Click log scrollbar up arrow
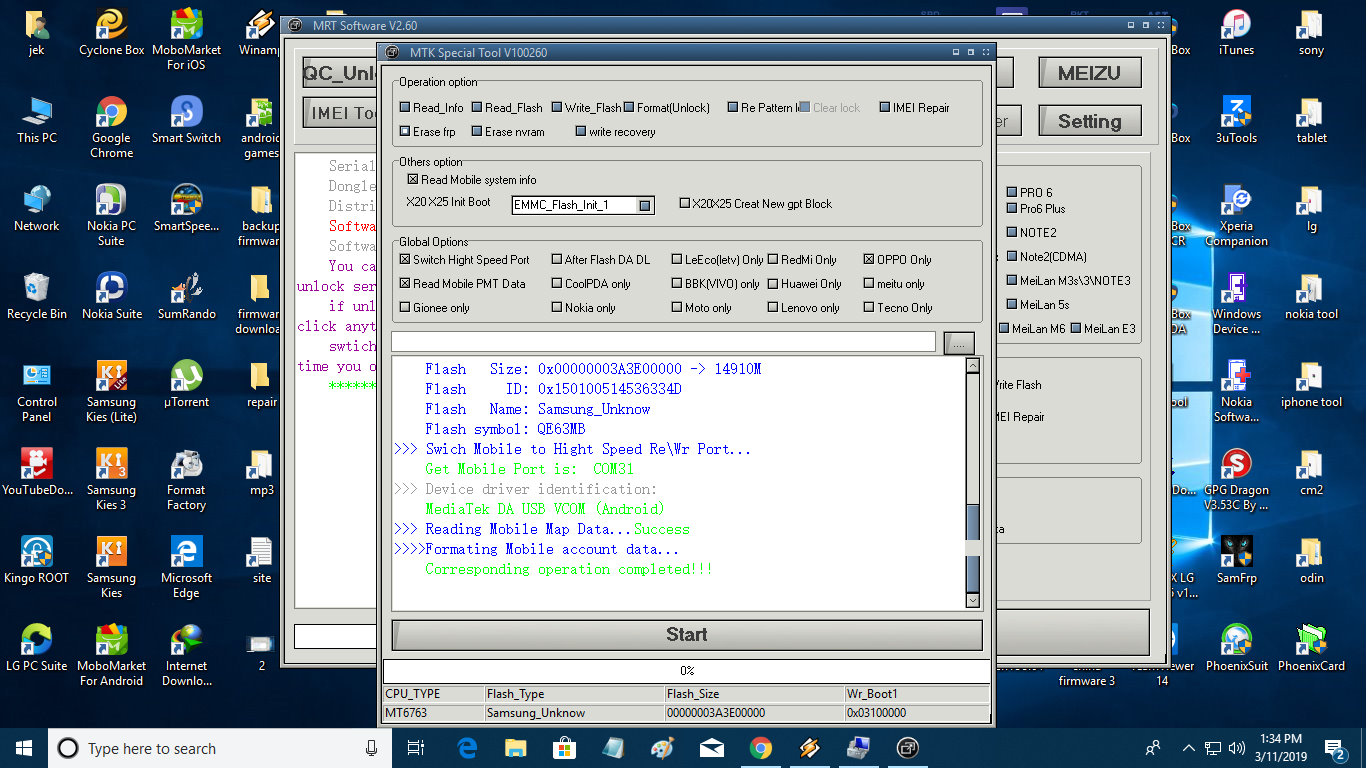This screenshot has width=1366, height=768. [x=972, y=366]
